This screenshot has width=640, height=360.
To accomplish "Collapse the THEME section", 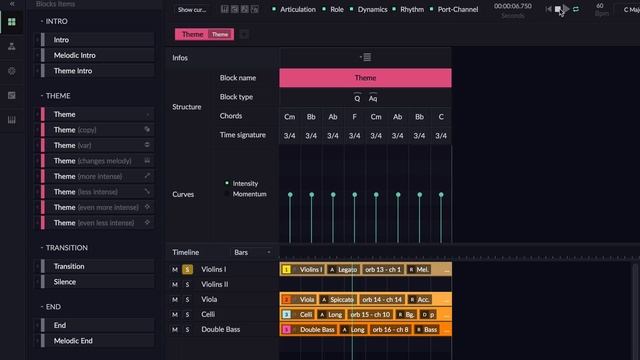I will click(42, 96).
